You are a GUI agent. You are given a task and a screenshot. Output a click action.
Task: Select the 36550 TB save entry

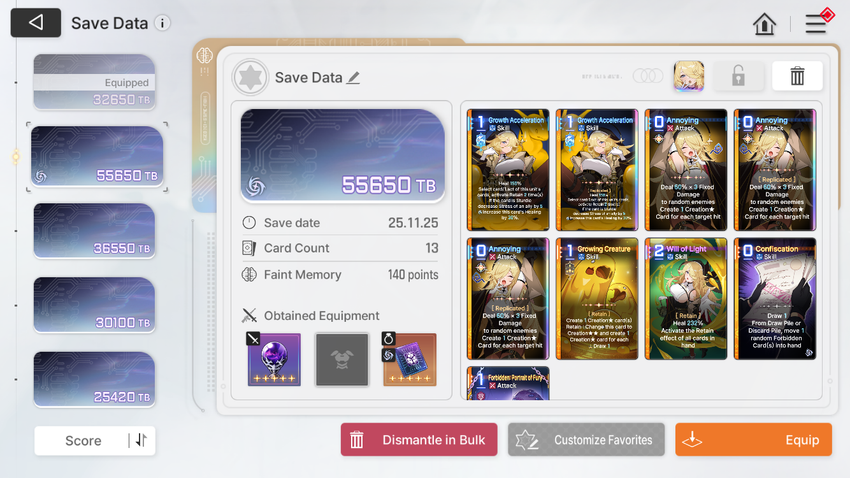(94, 231)
